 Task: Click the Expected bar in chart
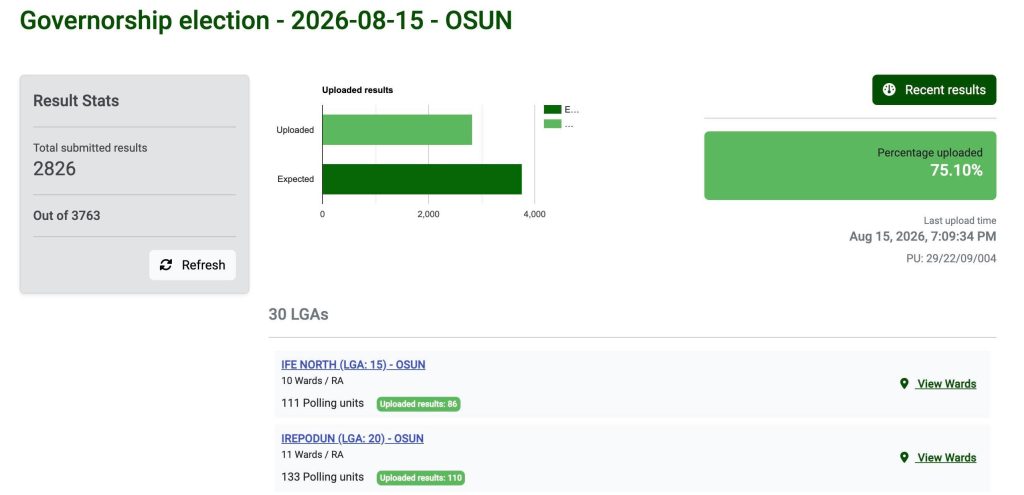coord(422,179)
